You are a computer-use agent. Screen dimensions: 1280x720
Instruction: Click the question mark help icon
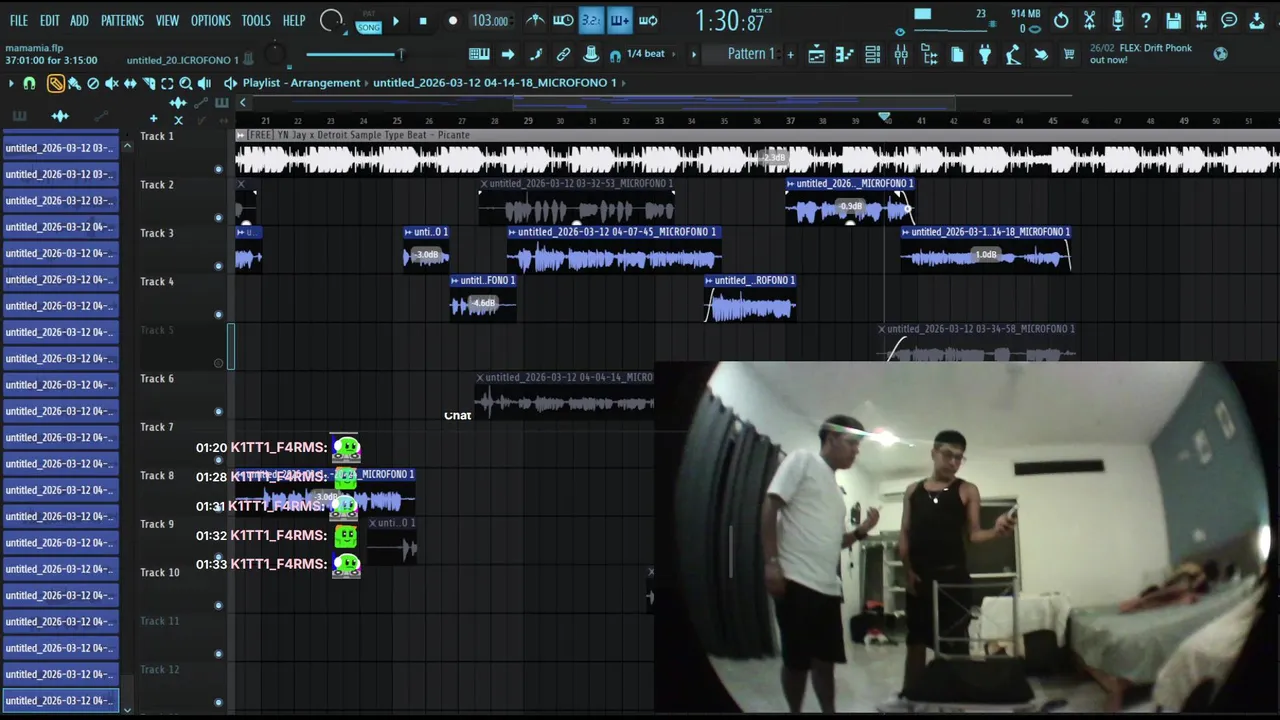coord(1146,21)
